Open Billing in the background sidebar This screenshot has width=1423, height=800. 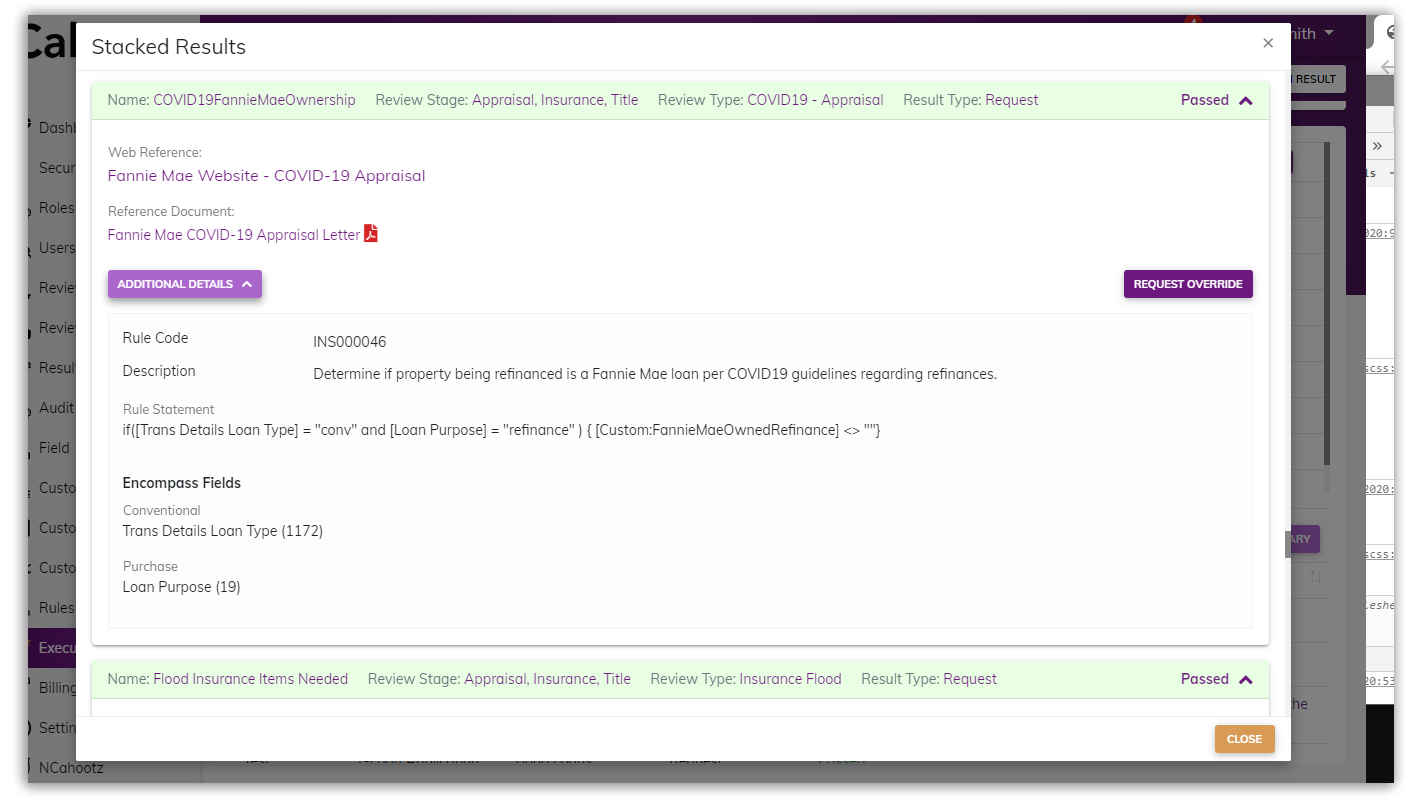(57, 688)
